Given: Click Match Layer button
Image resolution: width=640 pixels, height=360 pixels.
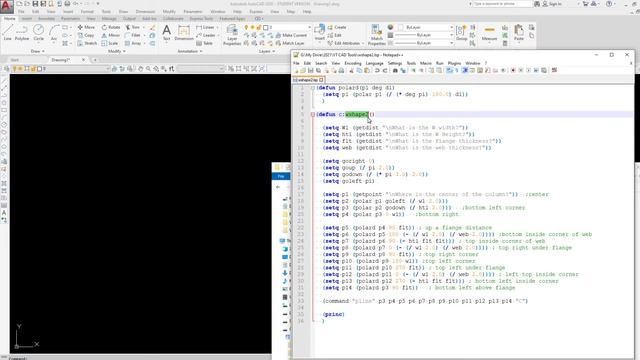Looking at the screenshot, I should click(x=289, y=43).
